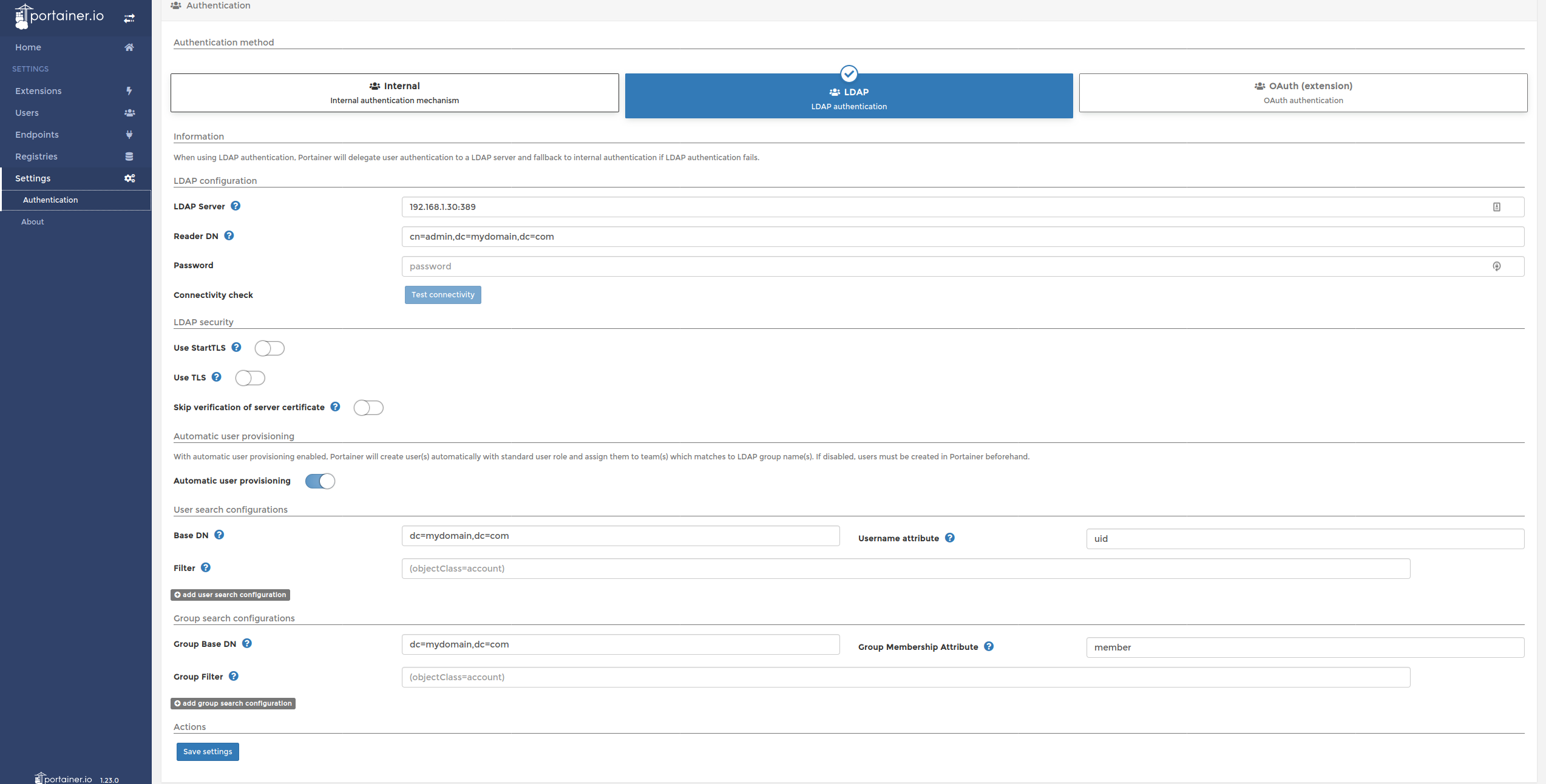Click the Test connectivity button
The width and height of the screenshot is (1546, 784).
tap(442, 294)
